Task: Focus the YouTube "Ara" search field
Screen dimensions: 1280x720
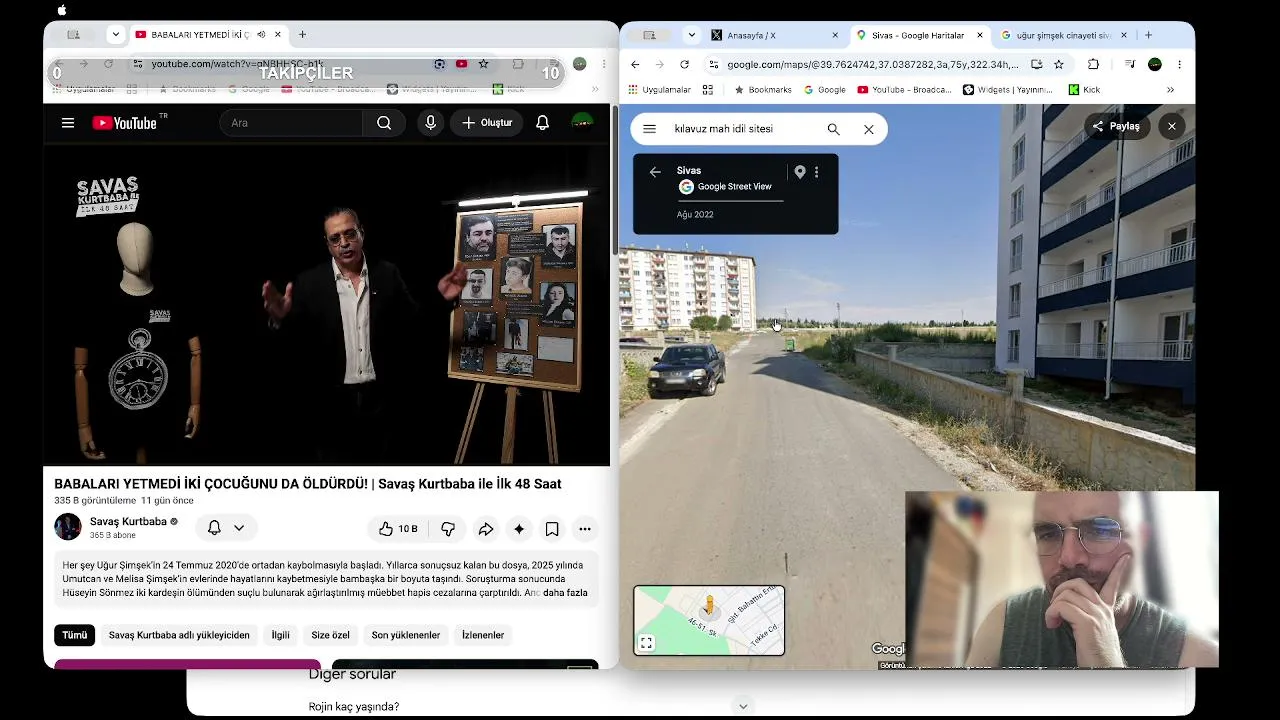Action: point(292,123)
